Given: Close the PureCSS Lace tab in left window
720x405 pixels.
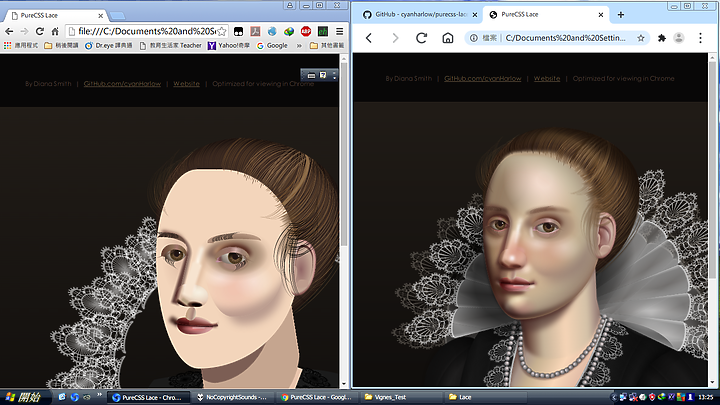Looking at the screenshot, I should (101, 16).
